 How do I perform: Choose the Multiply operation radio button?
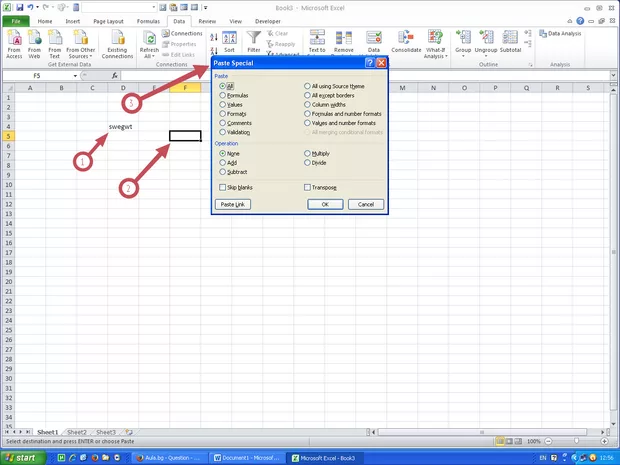[x=308, y=153]
